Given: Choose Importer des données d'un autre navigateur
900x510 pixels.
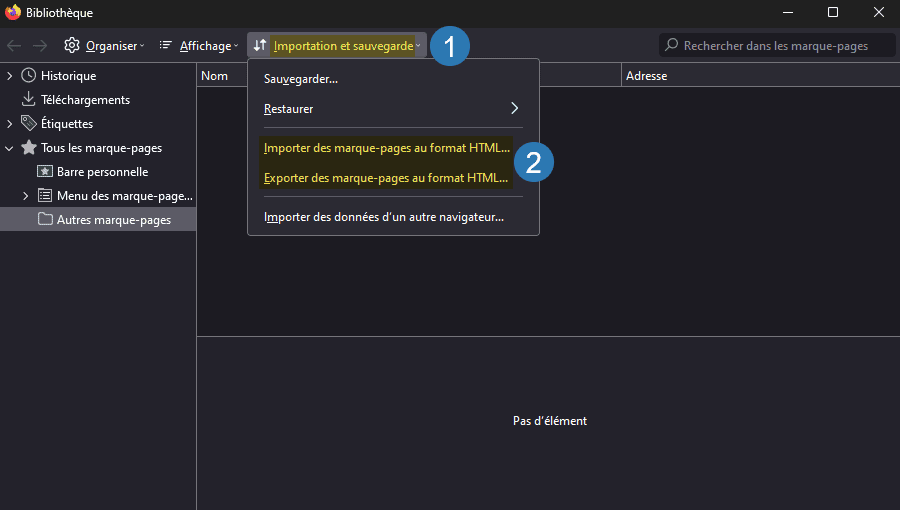Looking at the screenshot, I should coord(393,217).
